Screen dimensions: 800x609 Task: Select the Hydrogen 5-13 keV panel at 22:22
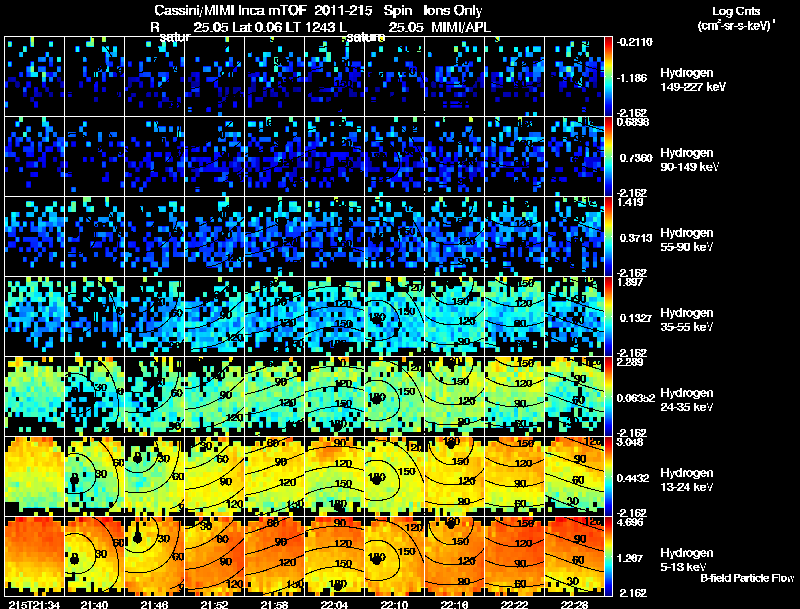pyautogui.click(x=515, y=557)
